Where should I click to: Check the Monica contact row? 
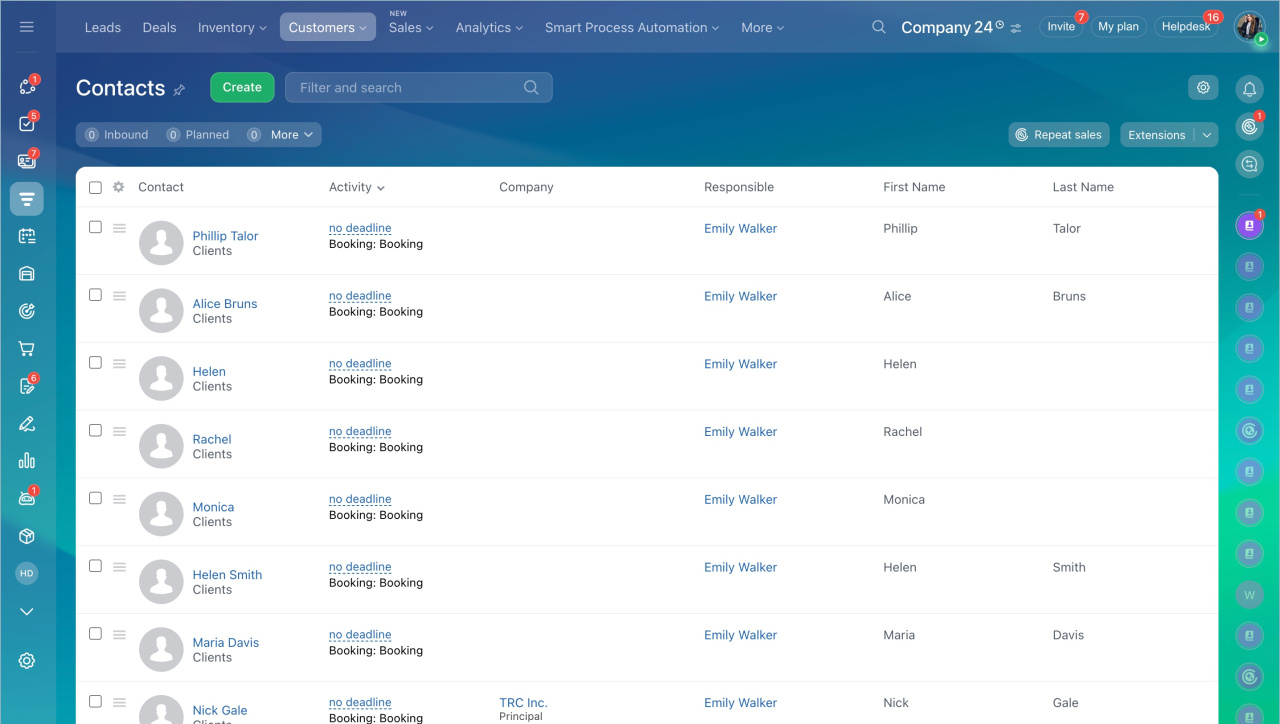95,498
